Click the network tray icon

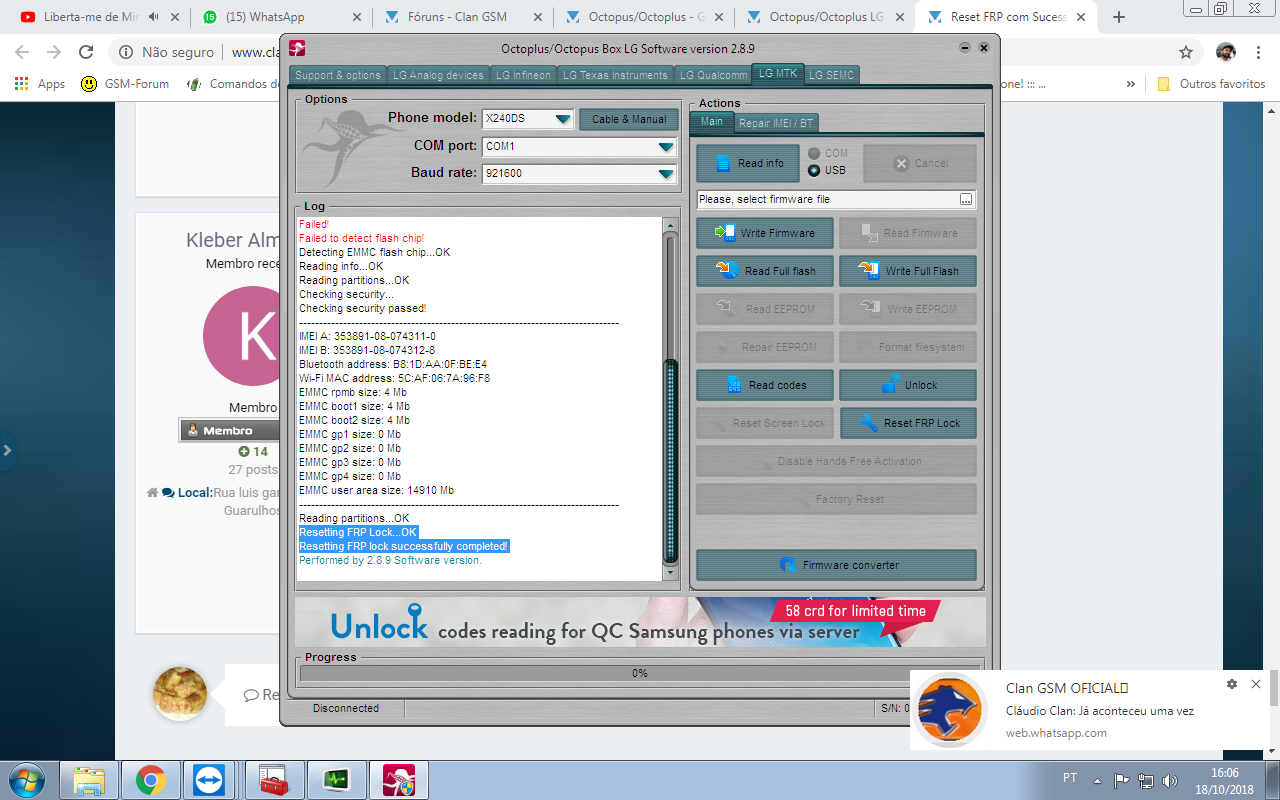1146,780
